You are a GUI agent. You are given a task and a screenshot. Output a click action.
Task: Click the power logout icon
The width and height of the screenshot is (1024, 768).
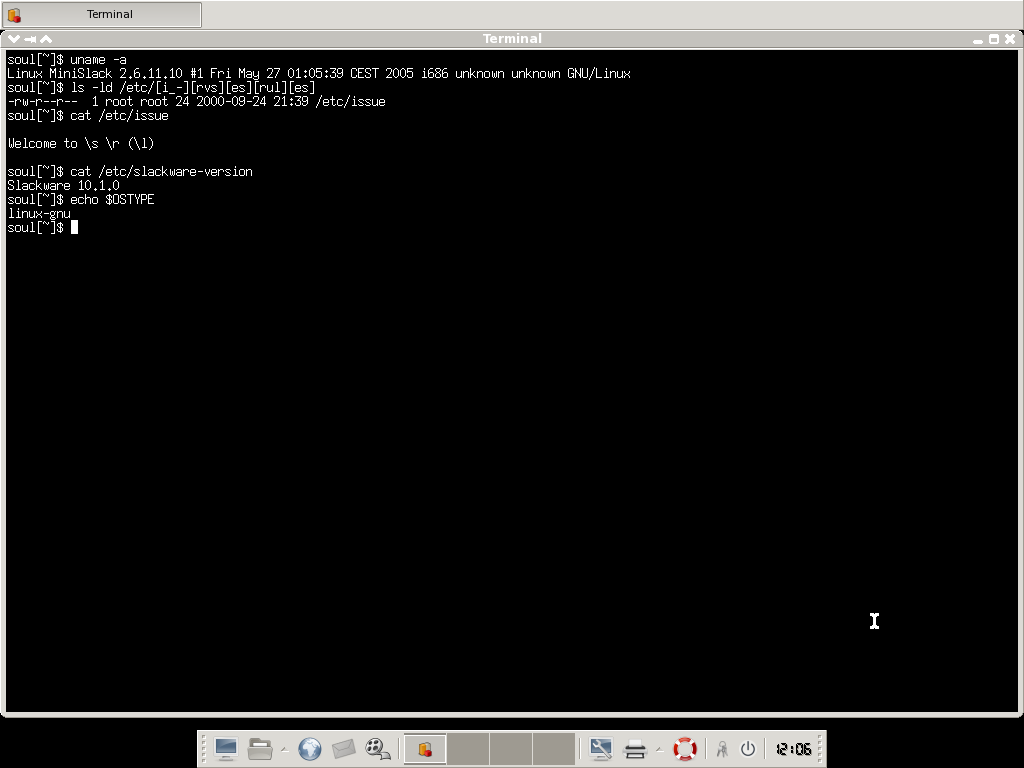click(748, 748)
